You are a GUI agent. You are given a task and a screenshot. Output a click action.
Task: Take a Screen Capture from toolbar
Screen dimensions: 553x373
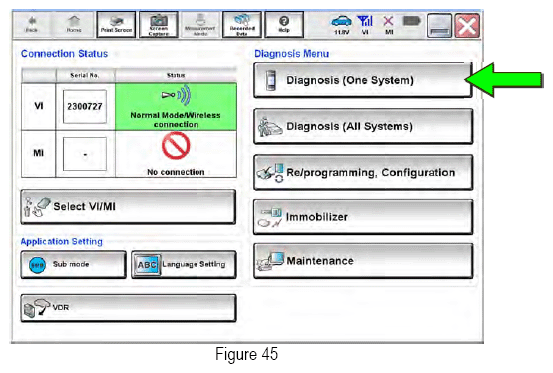159,24
